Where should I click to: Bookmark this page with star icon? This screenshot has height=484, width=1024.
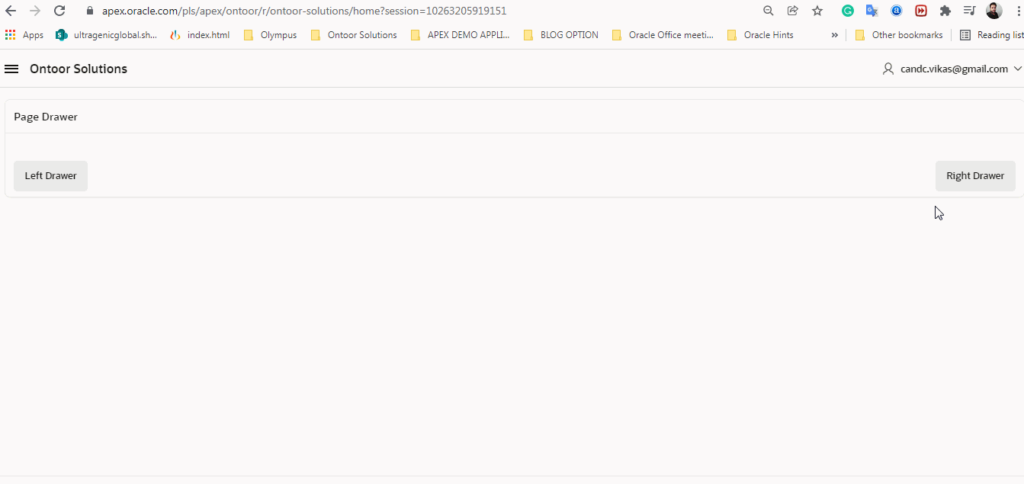(817, 11)
